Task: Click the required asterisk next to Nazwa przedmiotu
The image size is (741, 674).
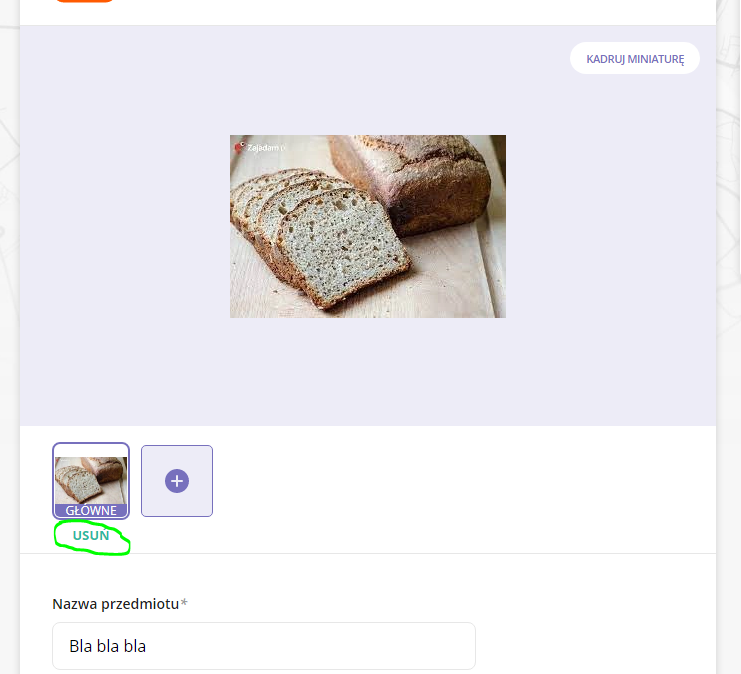Action: click(184, 603)
